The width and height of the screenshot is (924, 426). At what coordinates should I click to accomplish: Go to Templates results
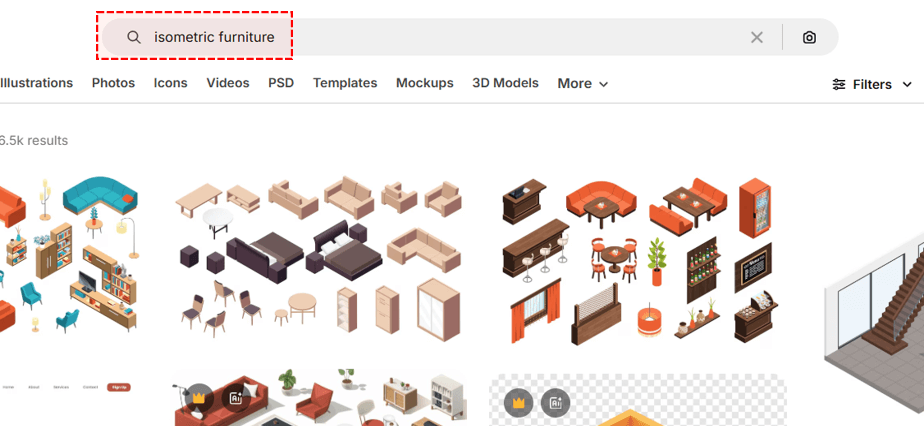345,83
